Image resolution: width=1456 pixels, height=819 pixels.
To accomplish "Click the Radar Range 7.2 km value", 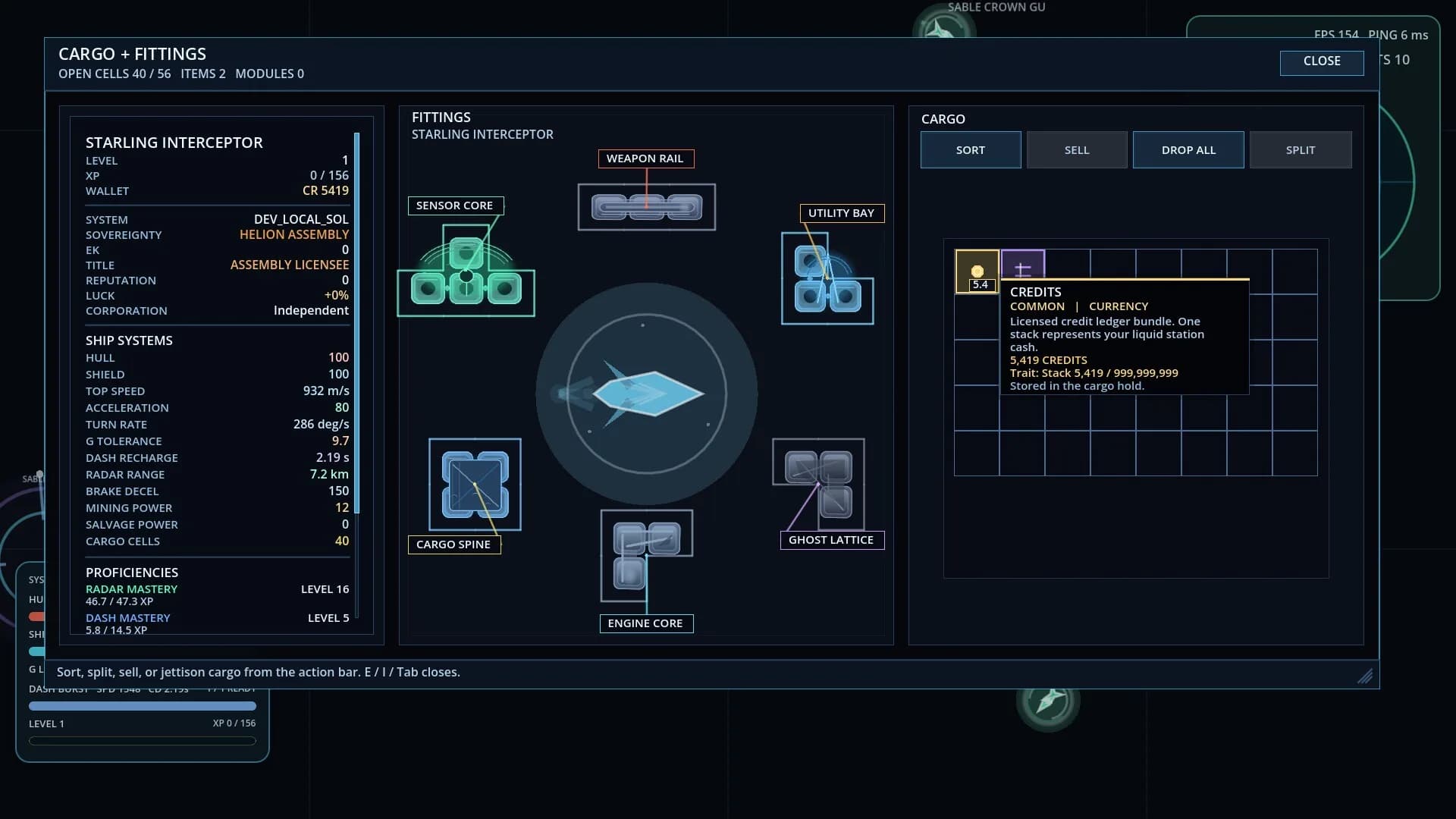I will (329, 475).
